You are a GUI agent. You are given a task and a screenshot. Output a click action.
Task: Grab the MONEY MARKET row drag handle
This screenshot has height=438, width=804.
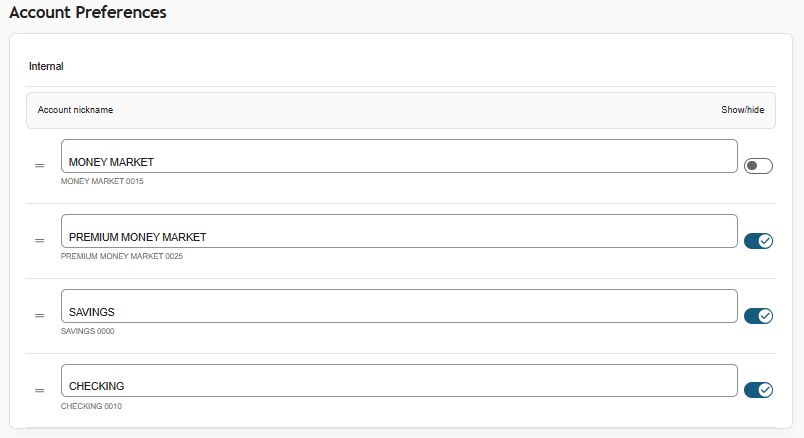pyautogui.click(x=40, y=166)
